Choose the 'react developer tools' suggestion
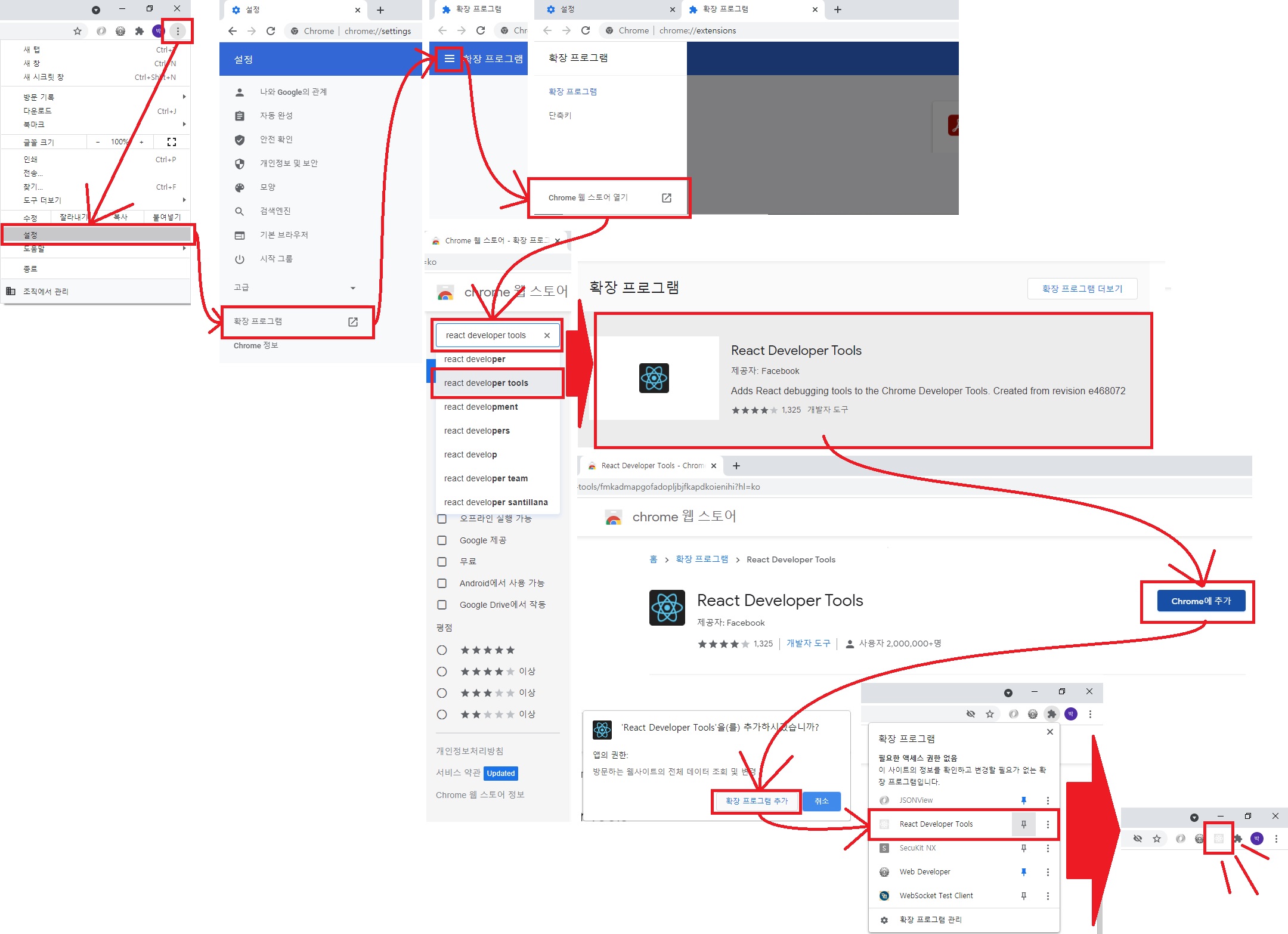Screen dimensions: 1288x934 pos(486,383)
